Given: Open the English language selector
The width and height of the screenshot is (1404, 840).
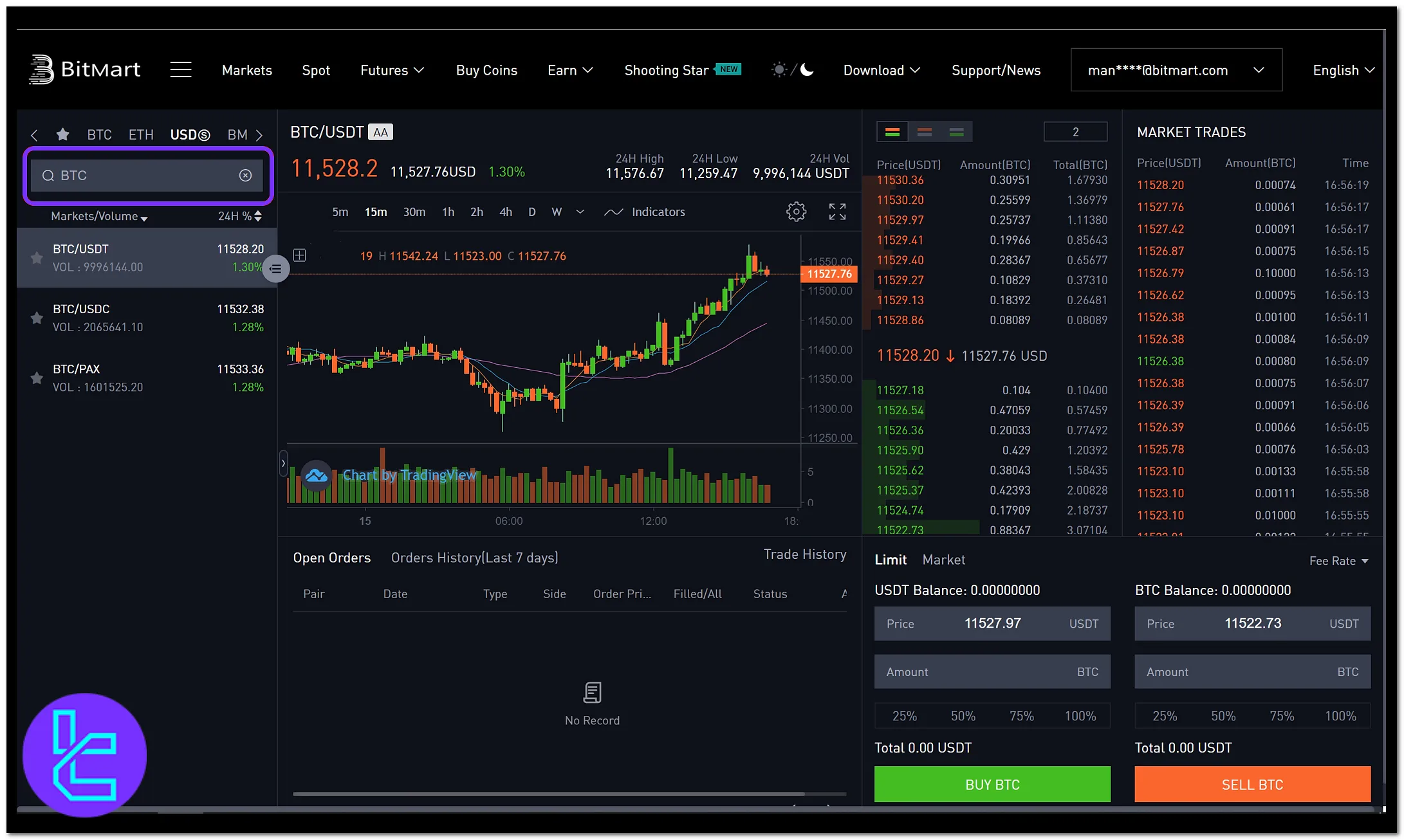Looking at the screenshot, I should [1344, 70].
